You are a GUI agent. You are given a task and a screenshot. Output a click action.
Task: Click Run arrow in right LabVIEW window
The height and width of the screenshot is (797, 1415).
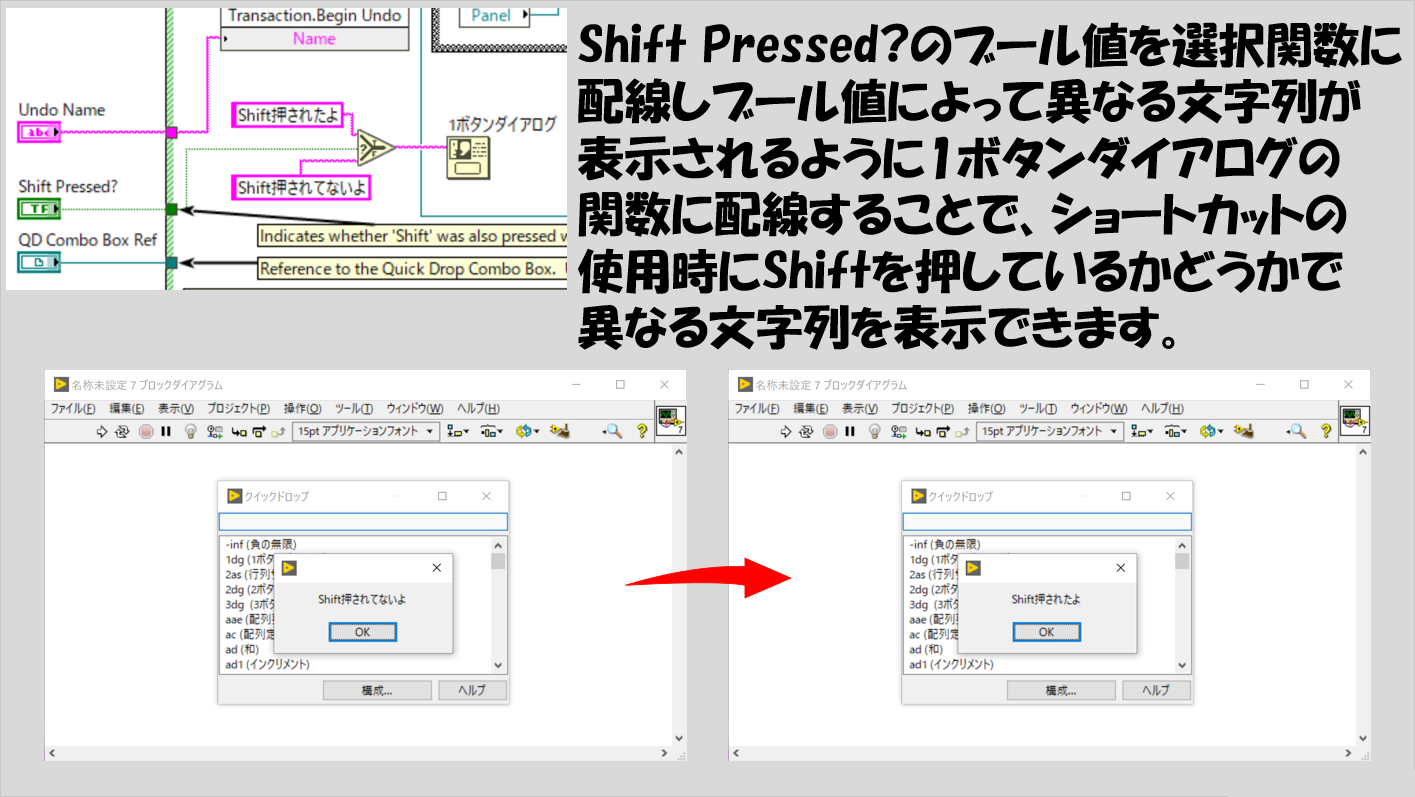click(785, 431)
